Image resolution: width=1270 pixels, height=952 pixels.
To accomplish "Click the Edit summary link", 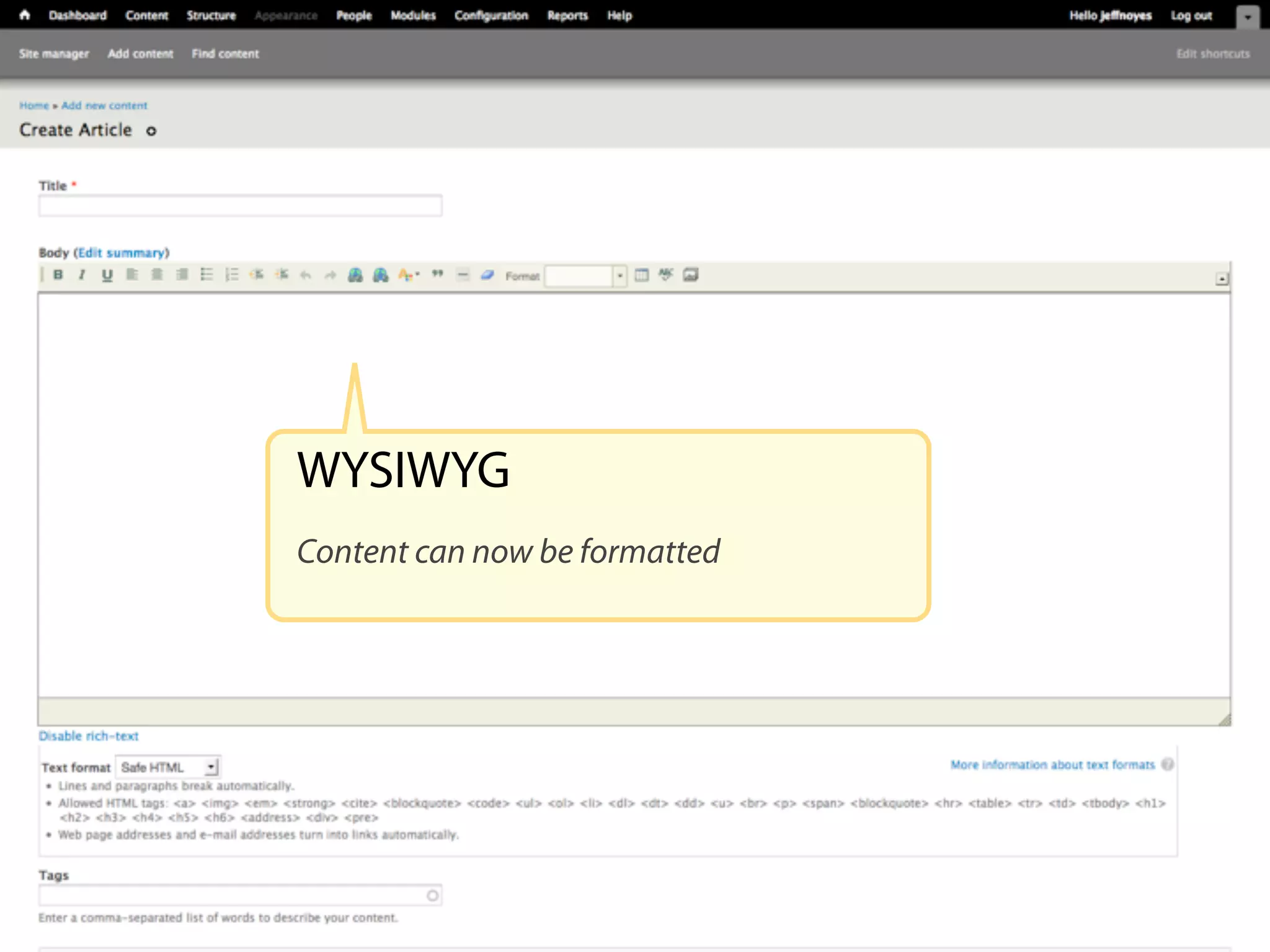I will (x=122, y=253).
